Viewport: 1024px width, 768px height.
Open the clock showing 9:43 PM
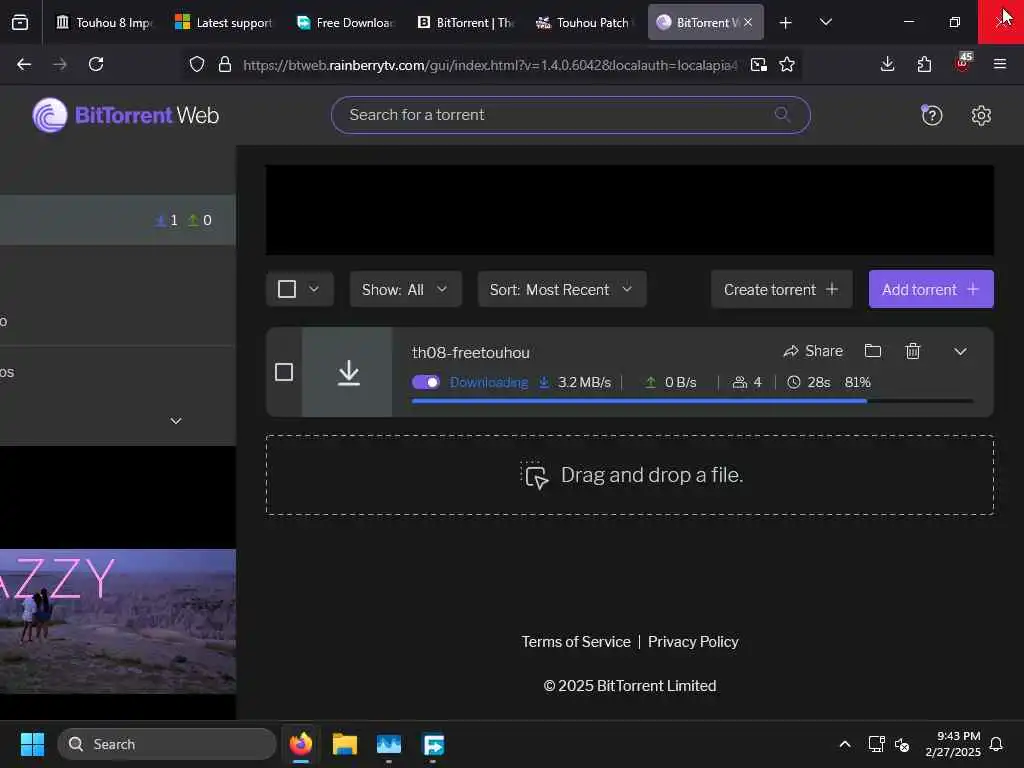[953, 744]
